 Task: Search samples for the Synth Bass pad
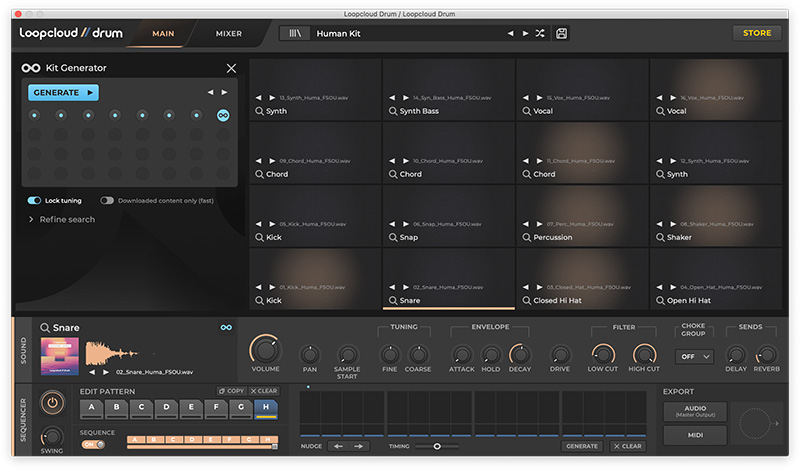(x=392, y=111)
